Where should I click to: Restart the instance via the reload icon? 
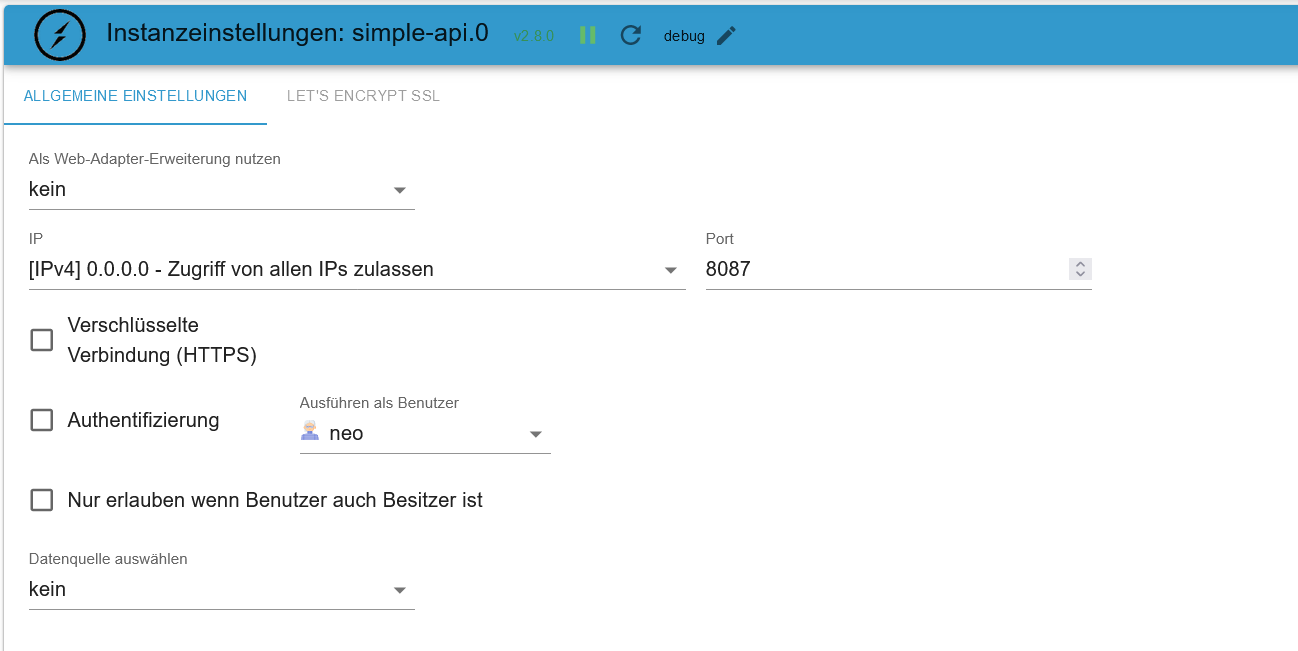(630, 35)
